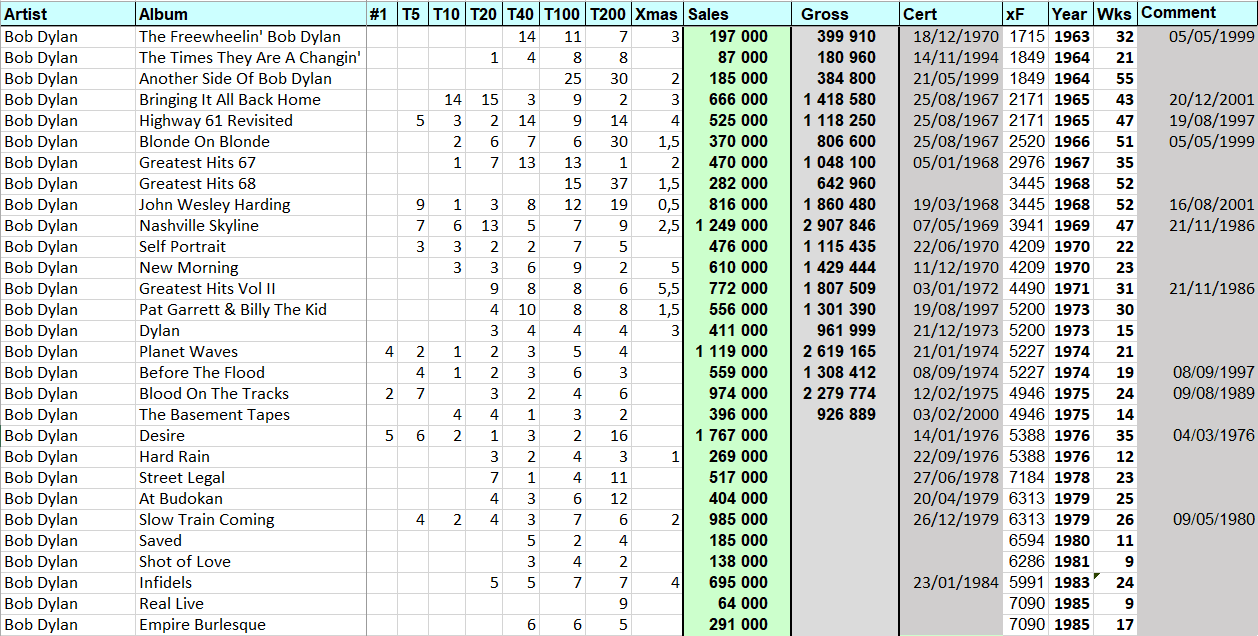
Task: Select album cell The Times They Are A Changin'
Action: coord(251,58)
